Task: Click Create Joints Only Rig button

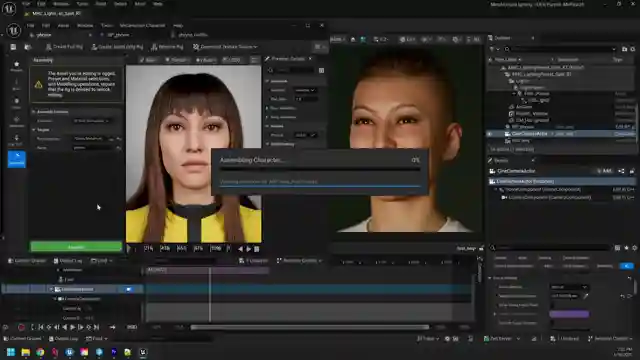Action: [x=117, y=47]
